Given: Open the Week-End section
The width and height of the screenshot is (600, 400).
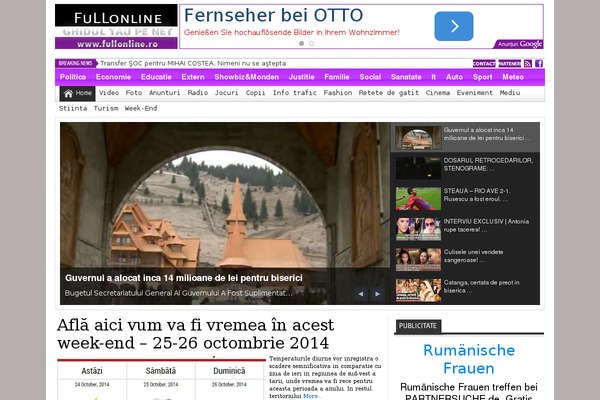Looking at the screenshot, I should point(141,108).
